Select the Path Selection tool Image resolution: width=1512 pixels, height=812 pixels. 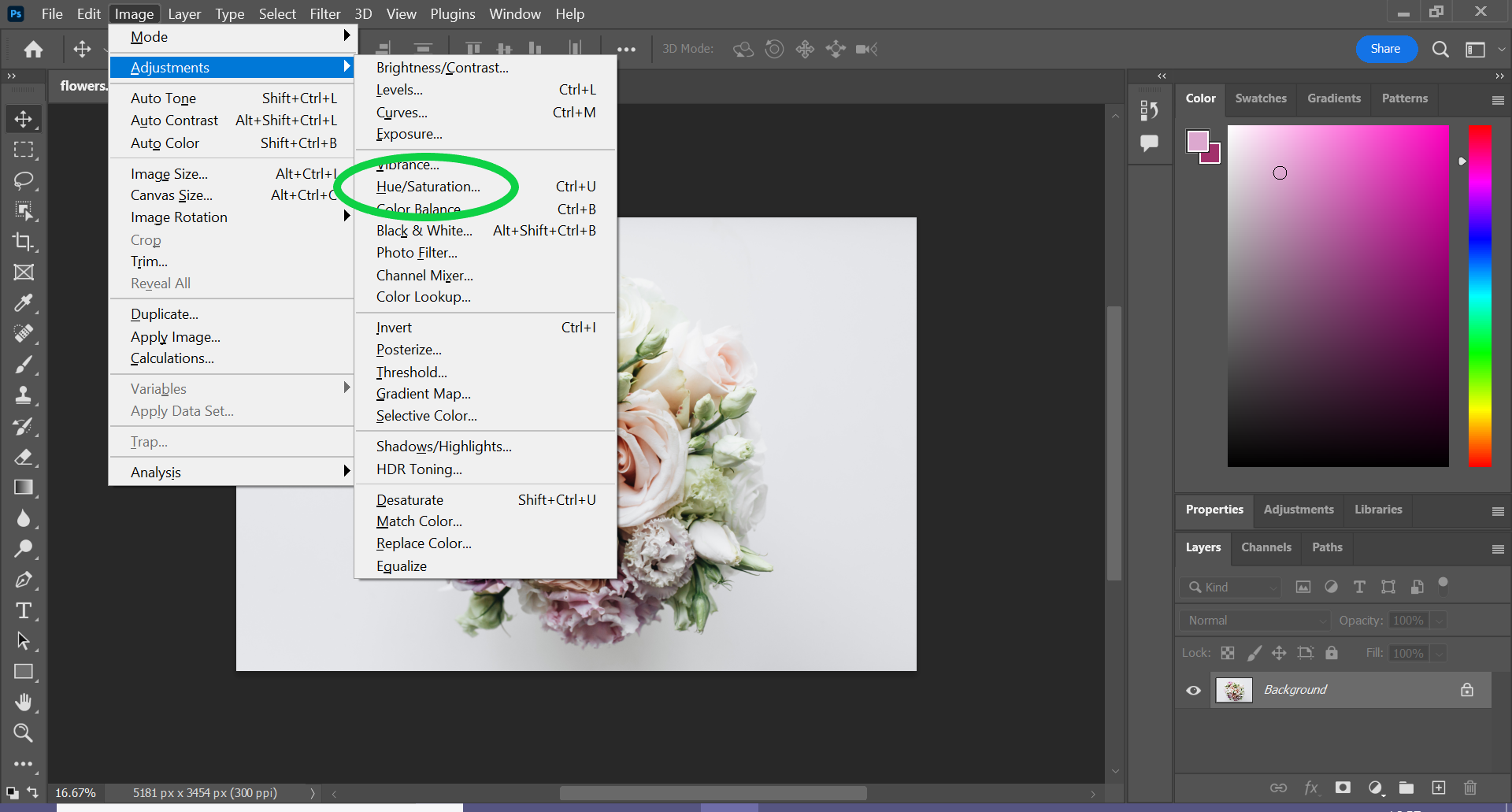23,641
